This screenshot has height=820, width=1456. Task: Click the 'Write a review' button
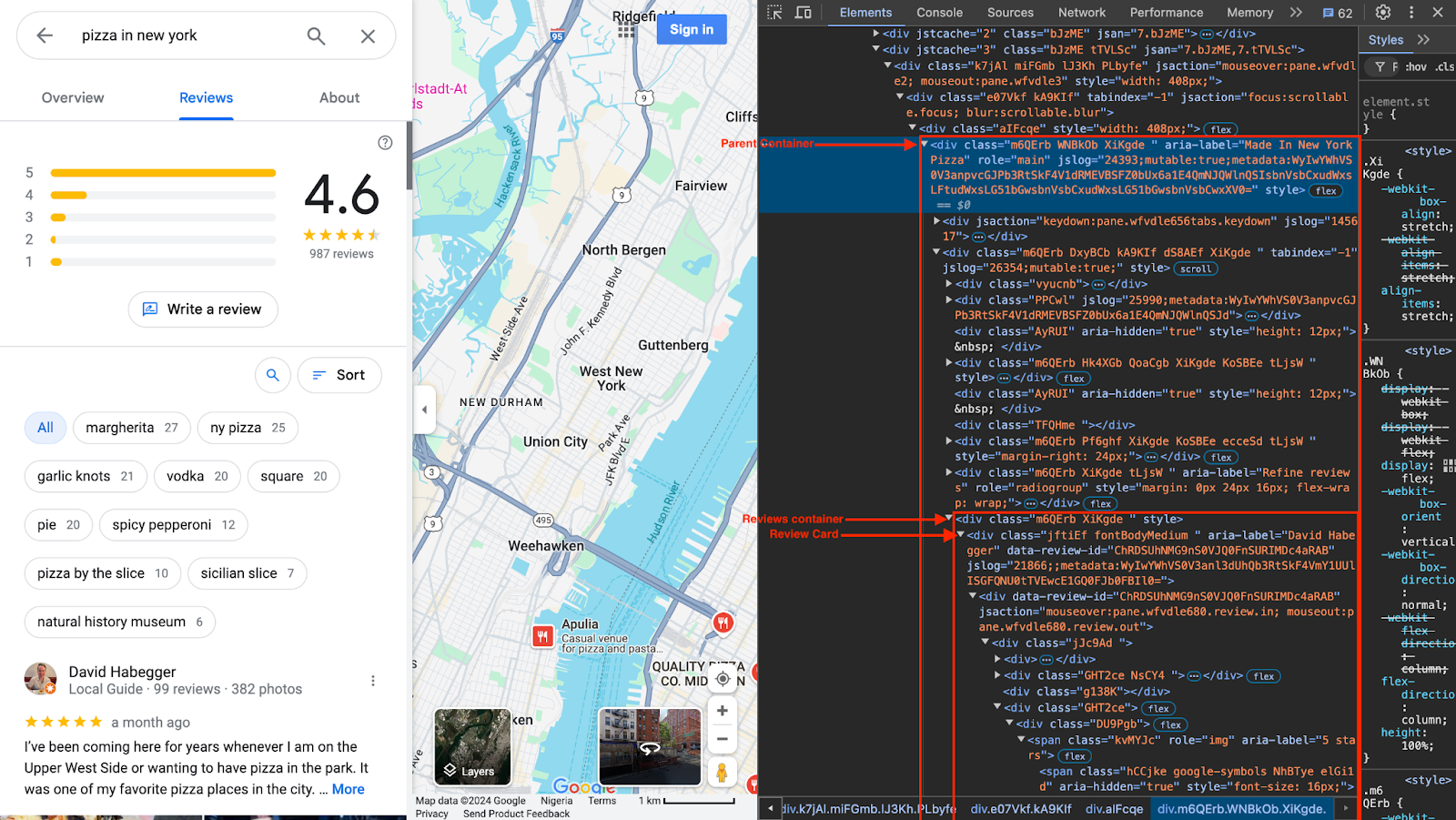pos(203,309)
